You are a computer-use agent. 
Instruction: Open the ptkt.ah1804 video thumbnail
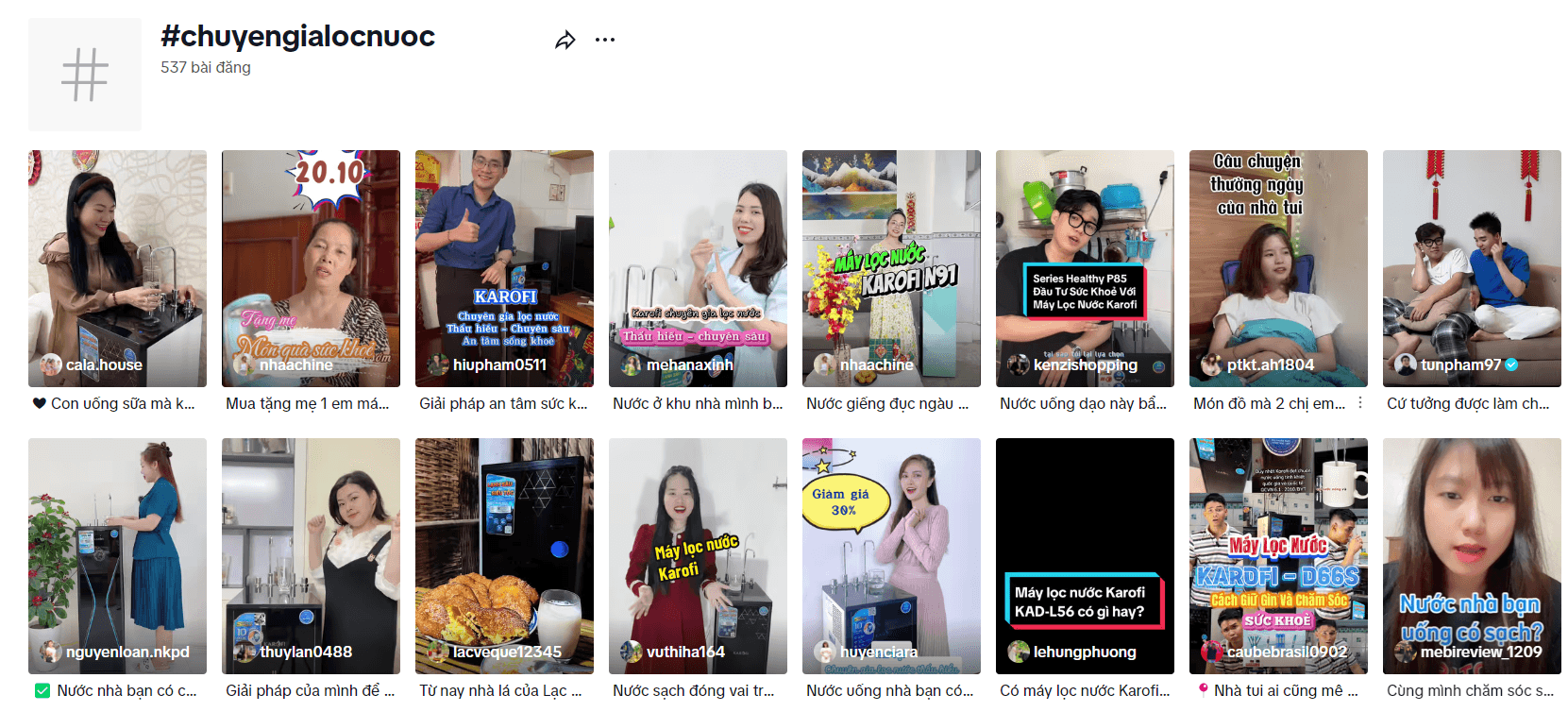point(1278,268)
